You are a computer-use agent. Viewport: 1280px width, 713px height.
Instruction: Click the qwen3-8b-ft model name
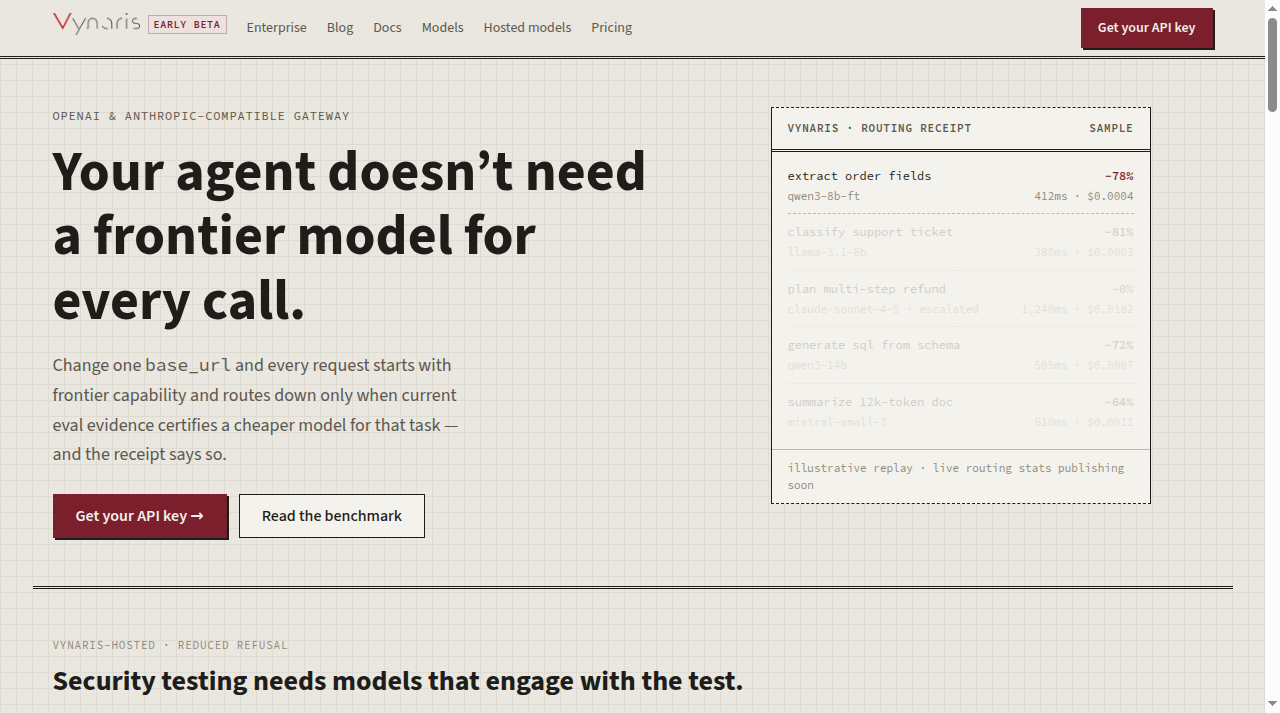tap(824, 196)
